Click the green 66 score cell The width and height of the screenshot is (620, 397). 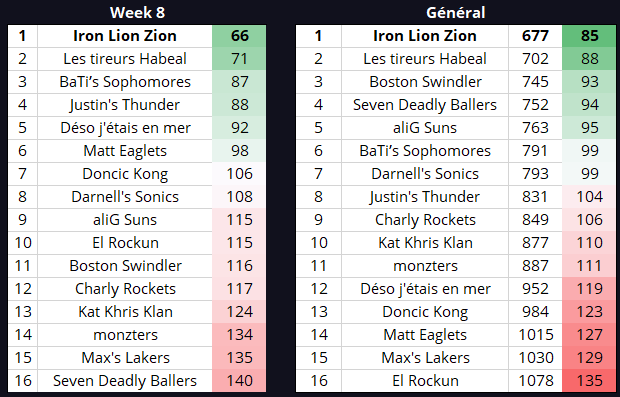pos(239,36)
